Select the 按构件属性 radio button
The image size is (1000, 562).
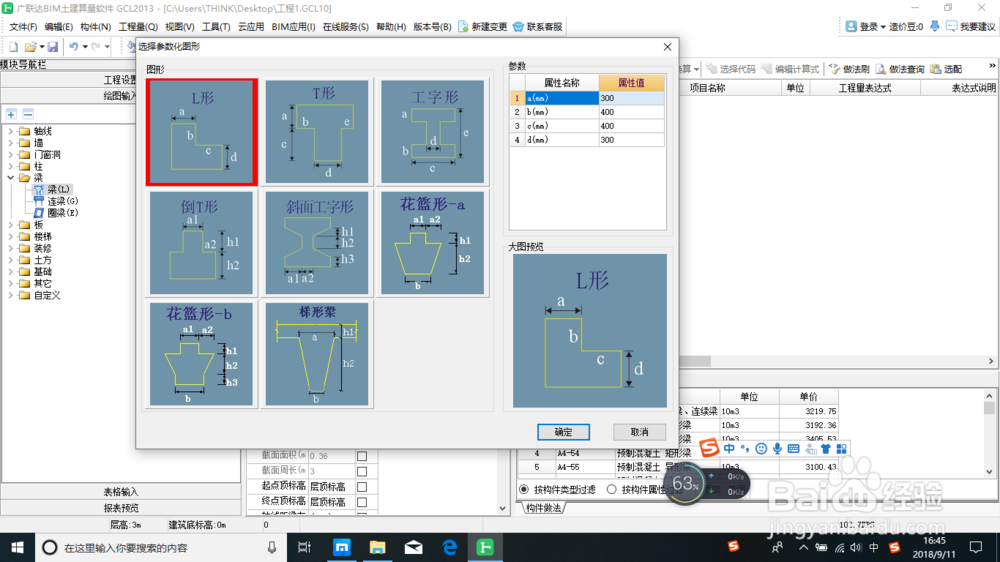coord(612,489)
